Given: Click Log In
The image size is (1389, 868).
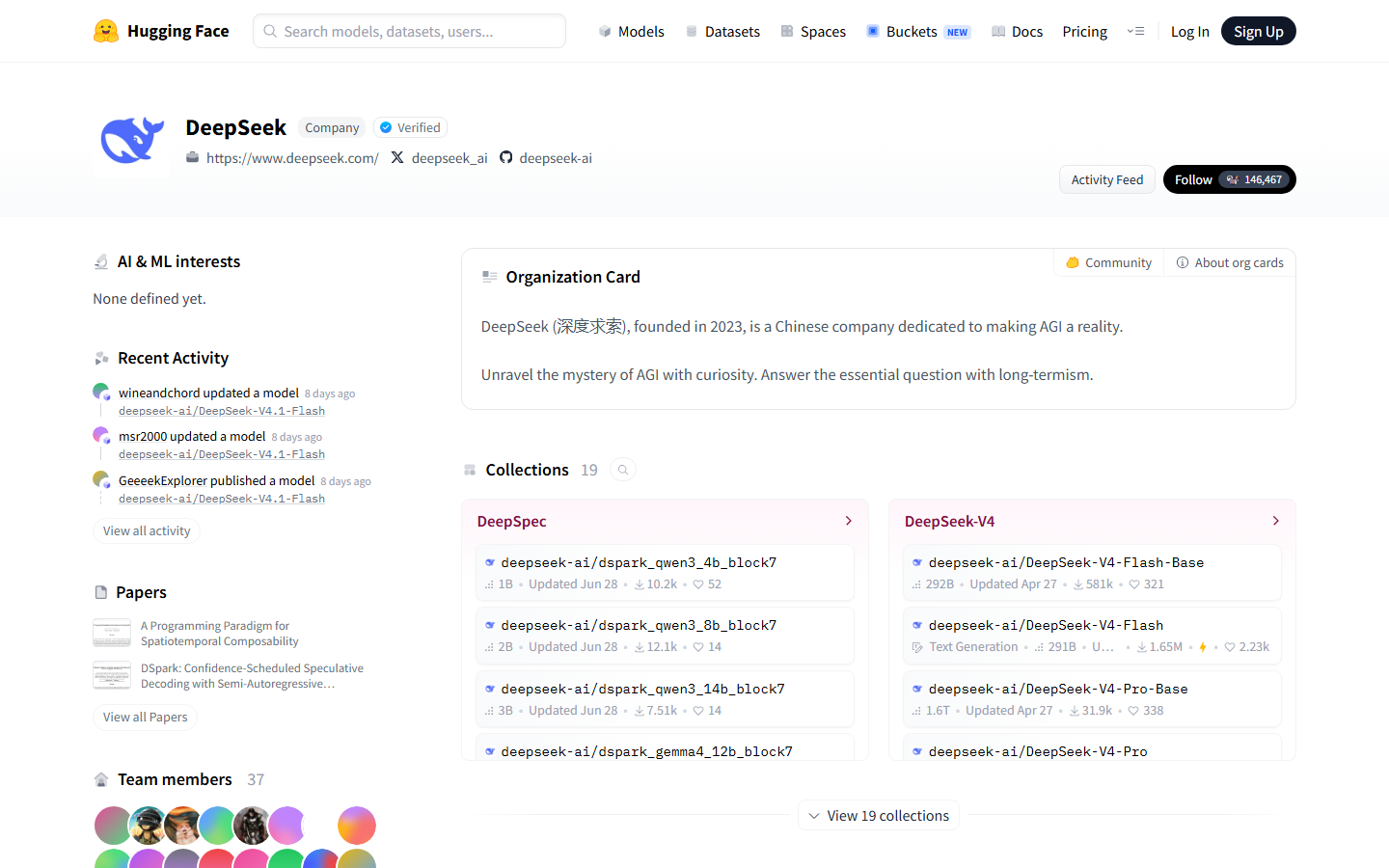Looking at the screenshot, I should point(1190,32).
